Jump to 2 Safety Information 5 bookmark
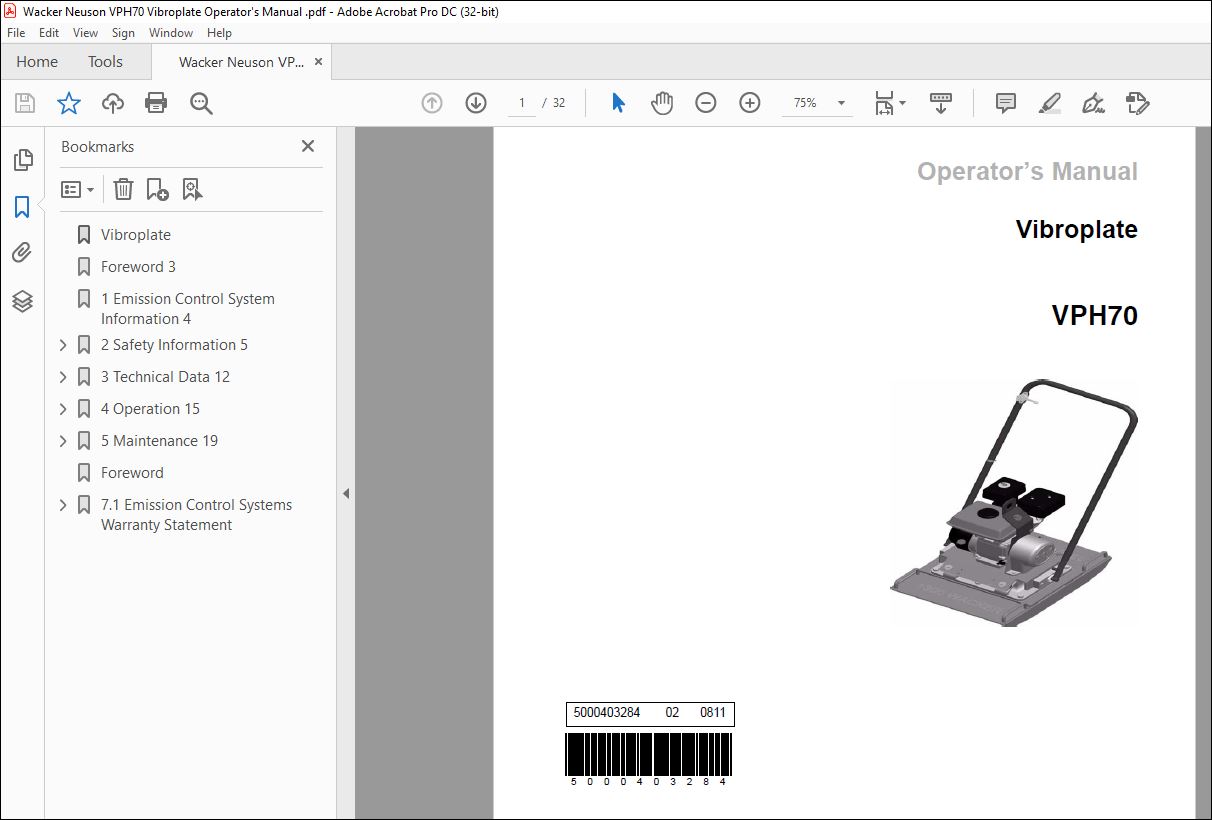 [174, 345]
